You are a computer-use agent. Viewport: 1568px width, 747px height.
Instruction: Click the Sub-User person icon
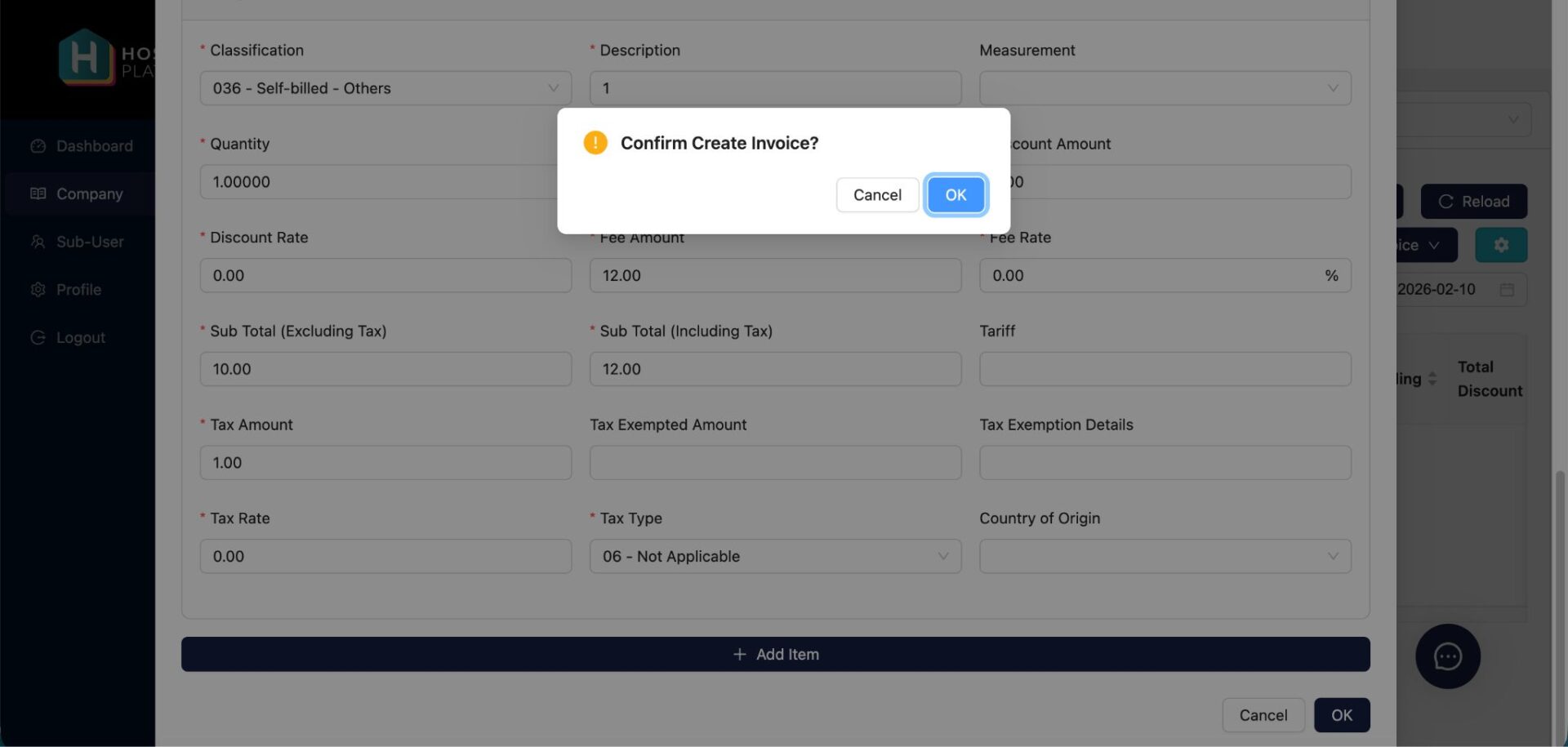38,242
